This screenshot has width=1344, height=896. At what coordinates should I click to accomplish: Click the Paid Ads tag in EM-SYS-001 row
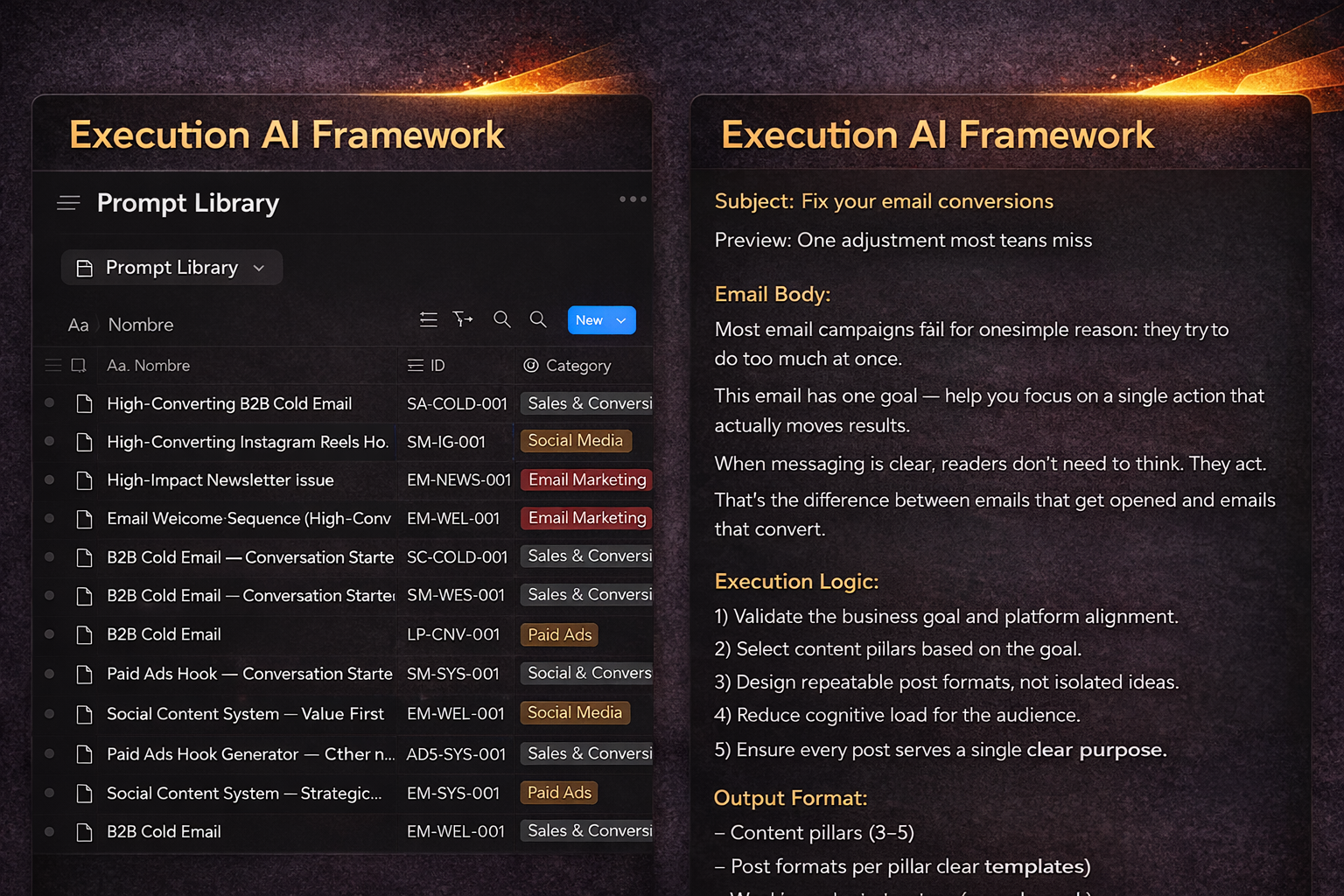pos(560,793)
